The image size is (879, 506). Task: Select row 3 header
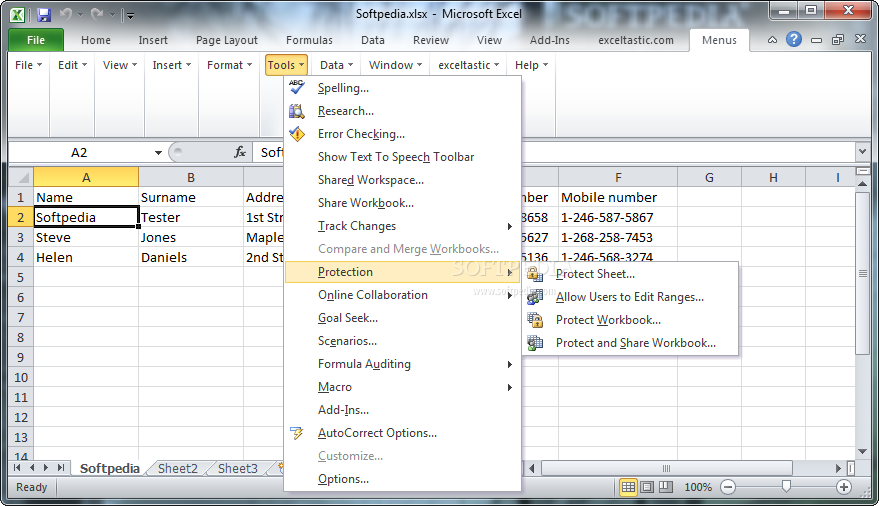point(21,237)
